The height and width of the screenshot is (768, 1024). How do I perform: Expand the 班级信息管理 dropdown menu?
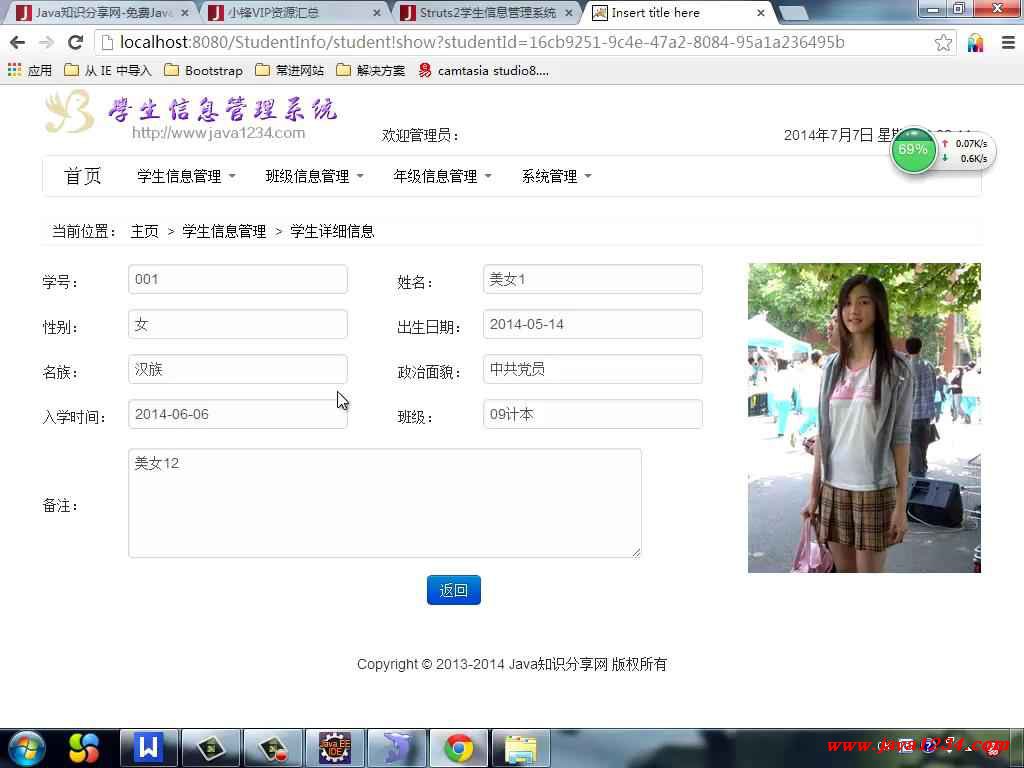(x=314, y=176)
